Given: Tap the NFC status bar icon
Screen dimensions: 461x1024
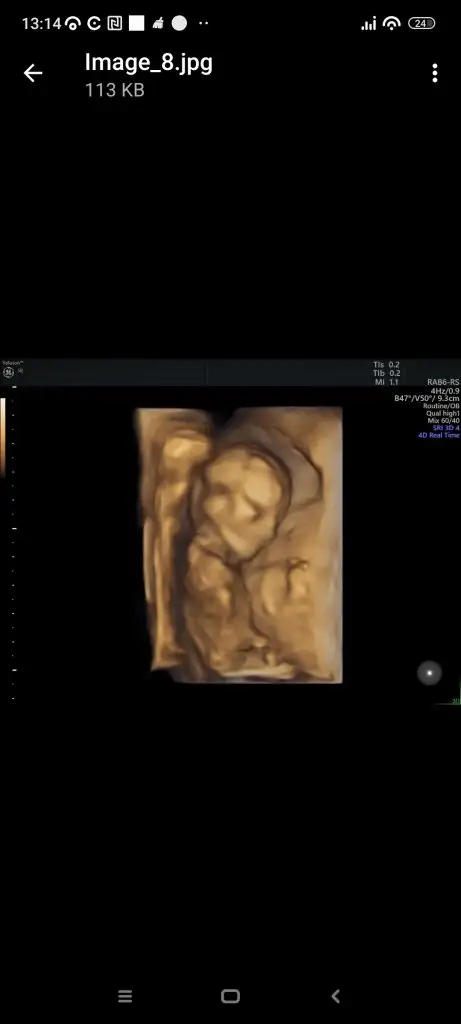Looking at the screenshot, I should pyautogui.click(x=114, y=24).
